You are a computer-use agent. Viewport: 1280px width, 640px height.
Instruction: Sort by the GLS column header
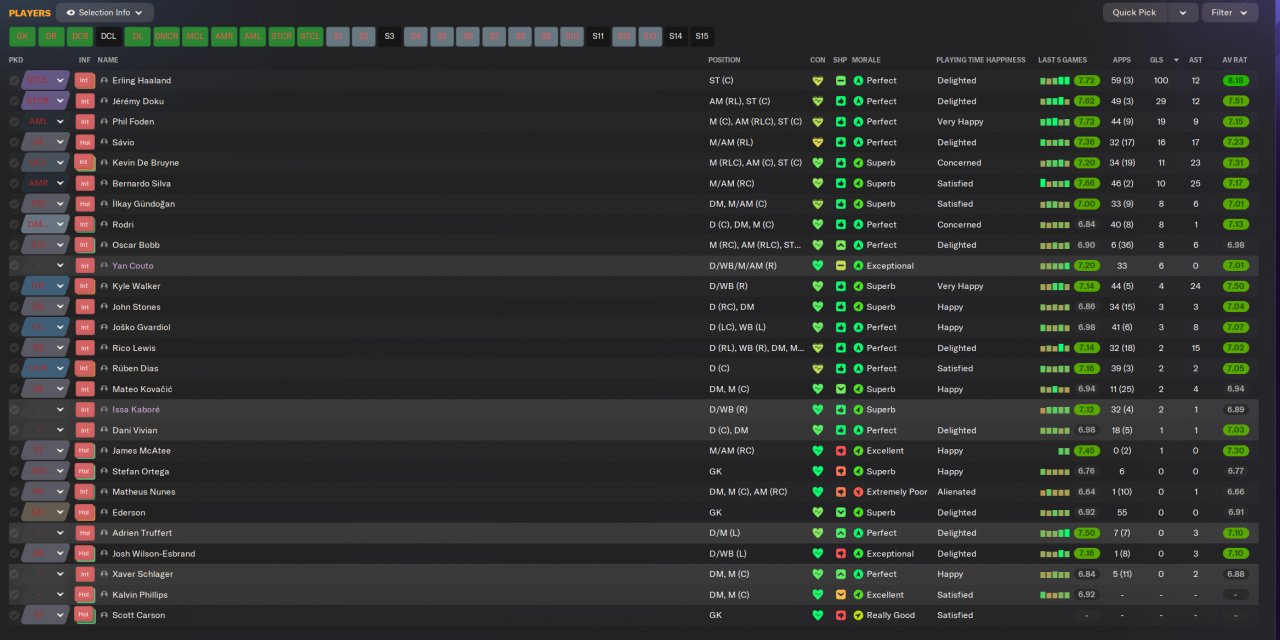tap(1157, 60)
